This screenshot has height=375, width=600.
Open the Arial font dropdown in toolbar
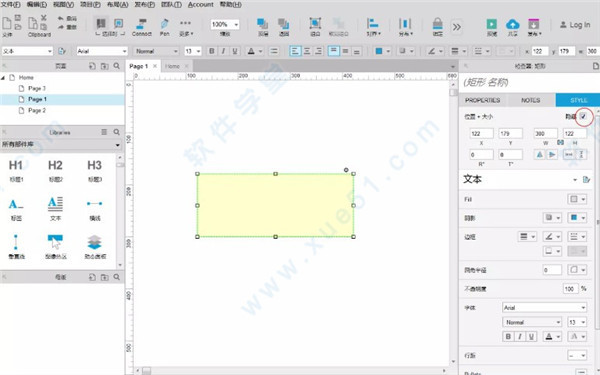[102, 51]
